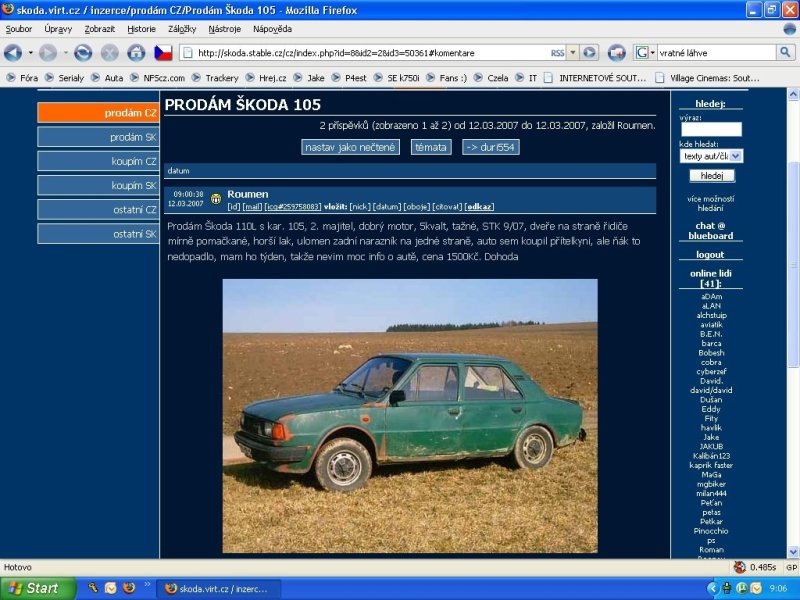Viewport: 800px width, 600px height.
Task: Click the 'hledej' search button
Action: (712, 176)
